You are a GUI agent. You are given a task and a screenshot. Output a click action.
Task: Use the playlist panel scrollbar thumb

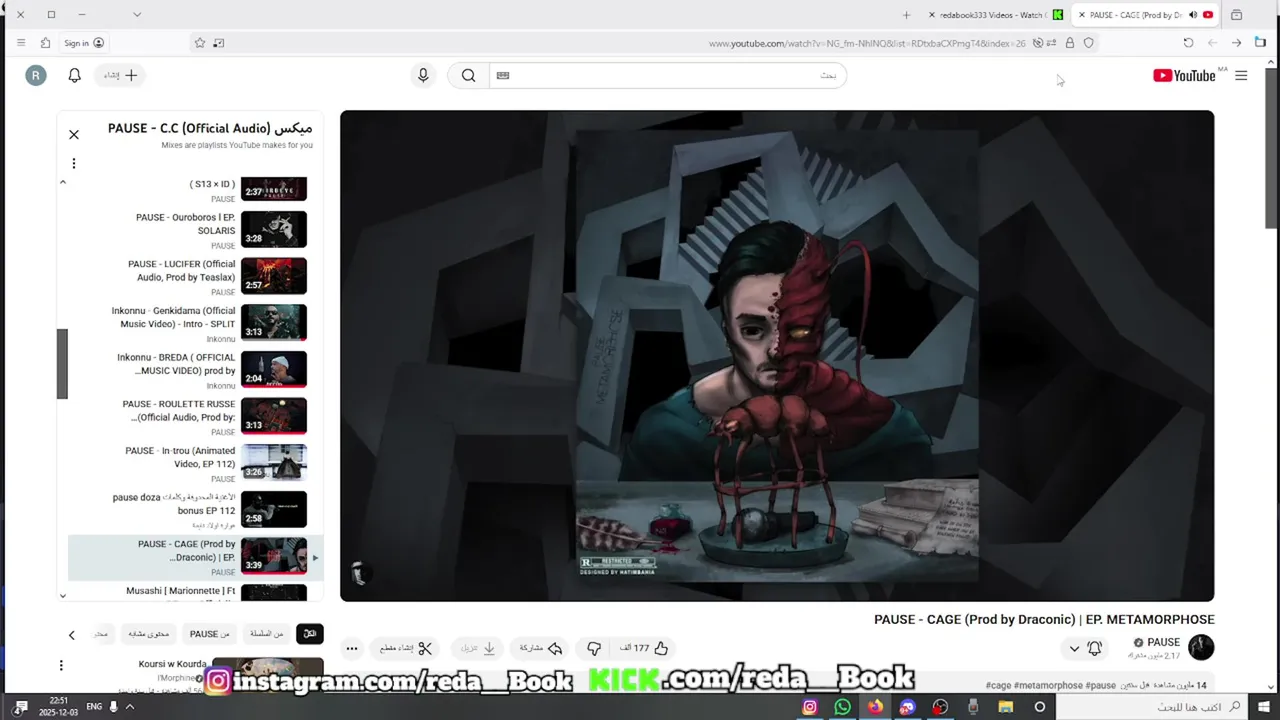(x=62, y=364)
